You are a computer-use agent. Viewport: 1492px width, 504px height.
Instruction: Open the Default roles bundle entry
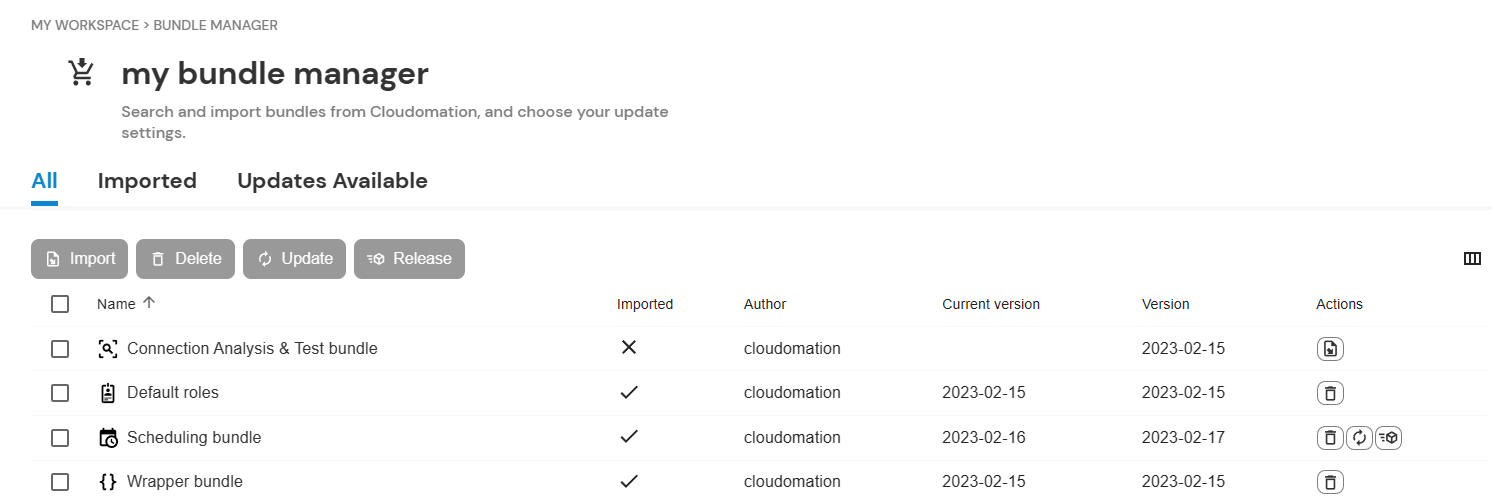tap(173, 393)
